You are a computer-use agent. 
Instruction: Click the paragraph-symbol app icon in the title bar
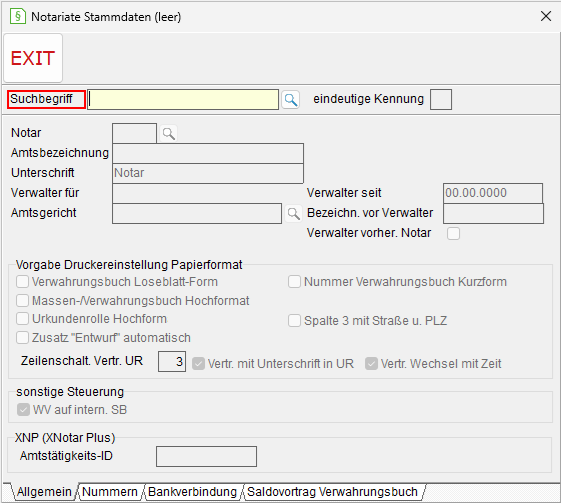[18, 16]
